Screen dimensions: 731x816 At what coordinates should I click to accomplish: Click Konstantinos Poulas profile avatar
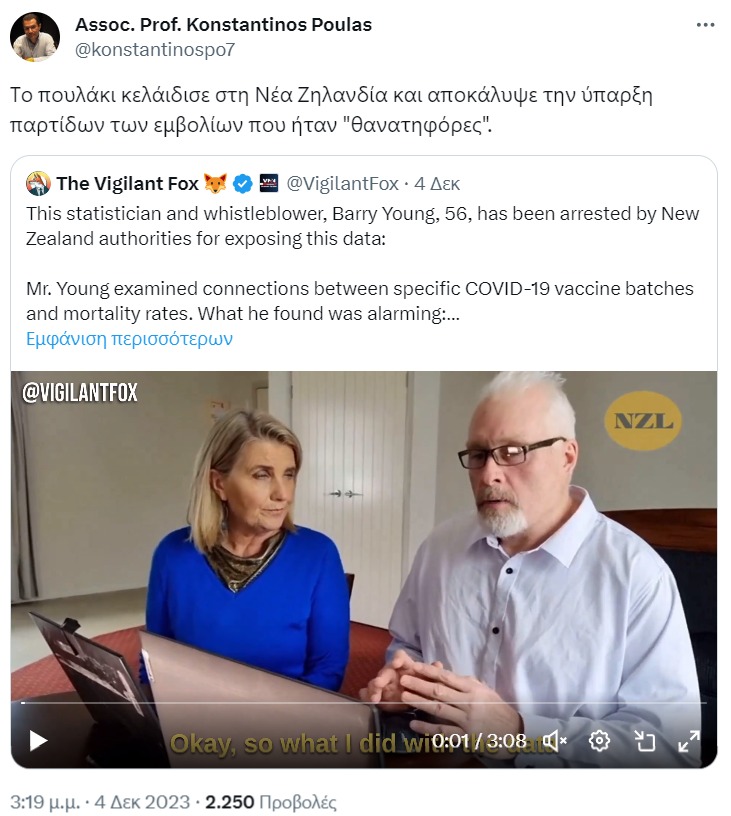35,37
